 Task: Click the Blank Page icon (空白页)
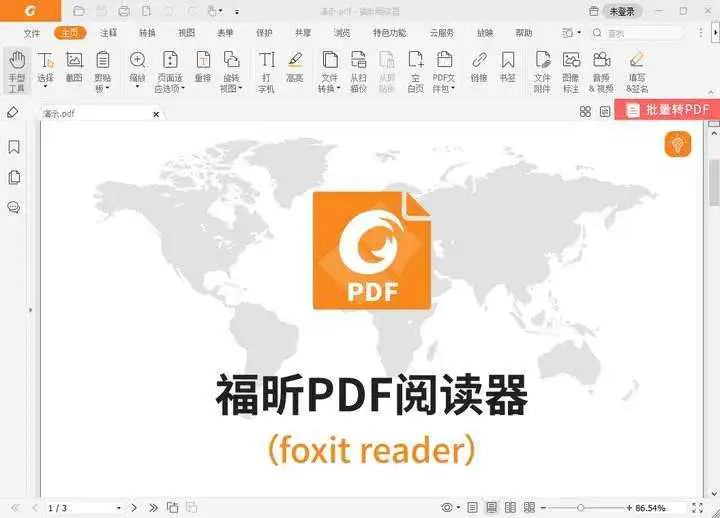(416, 60)
